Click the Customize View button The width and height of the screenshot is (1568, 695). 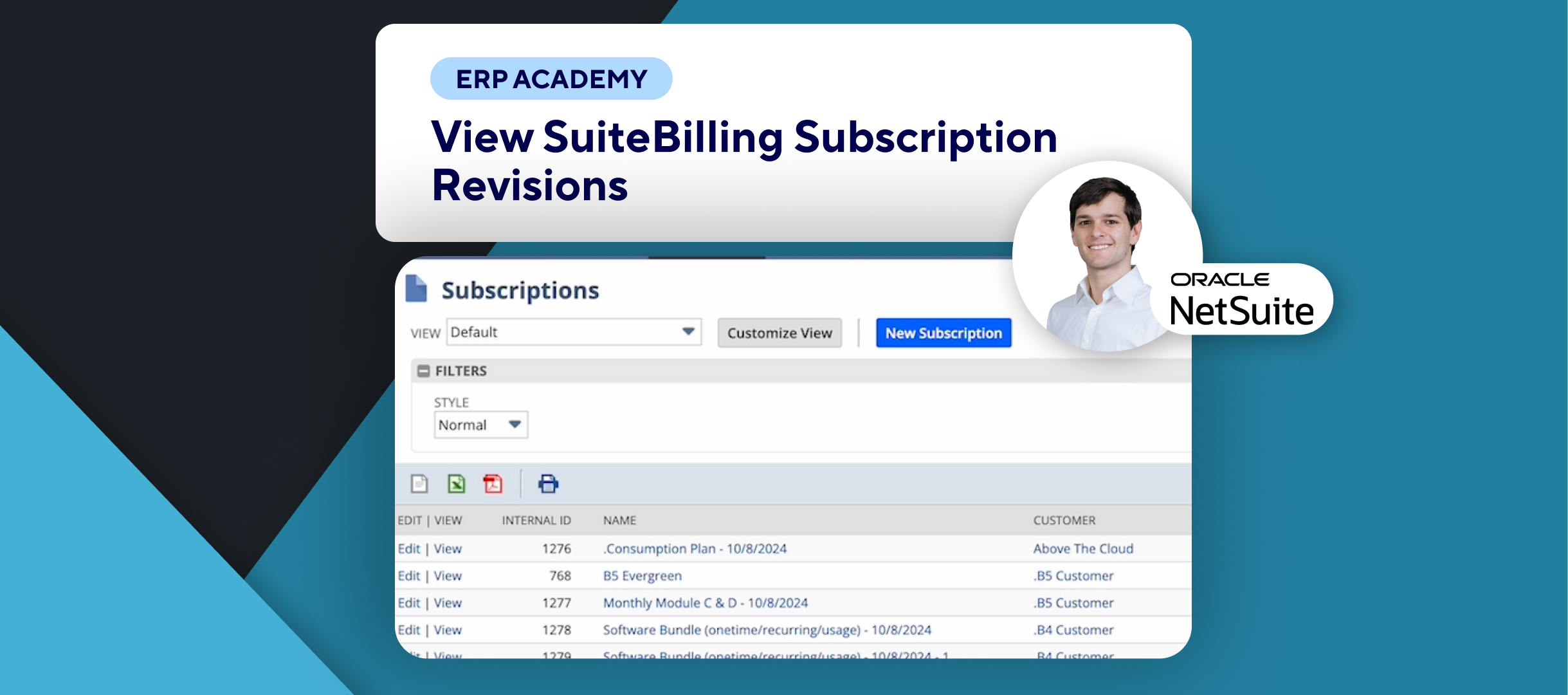779,333
